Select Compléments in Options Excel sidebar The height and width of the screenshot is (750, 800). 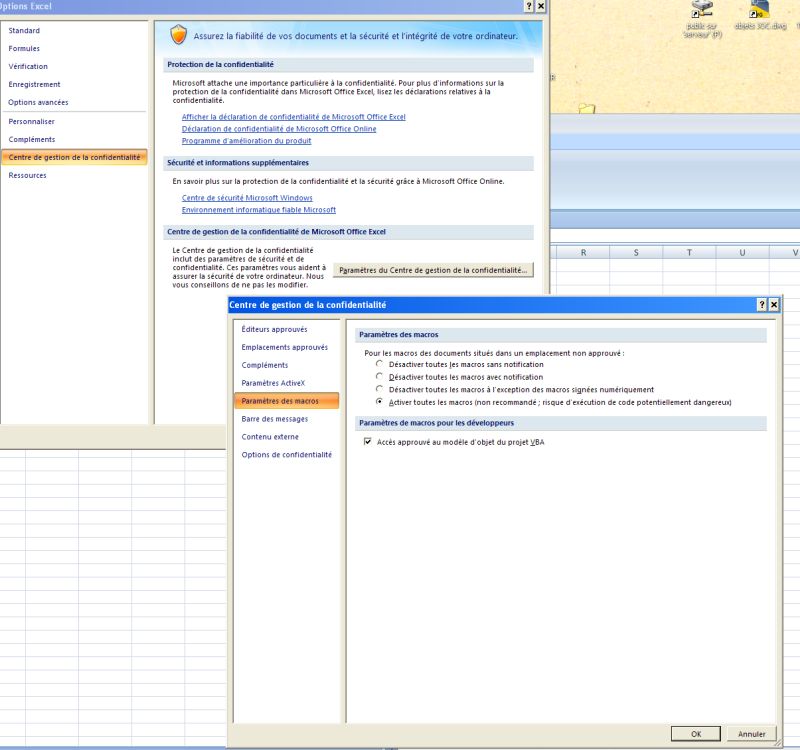click(x=74, y=139)
